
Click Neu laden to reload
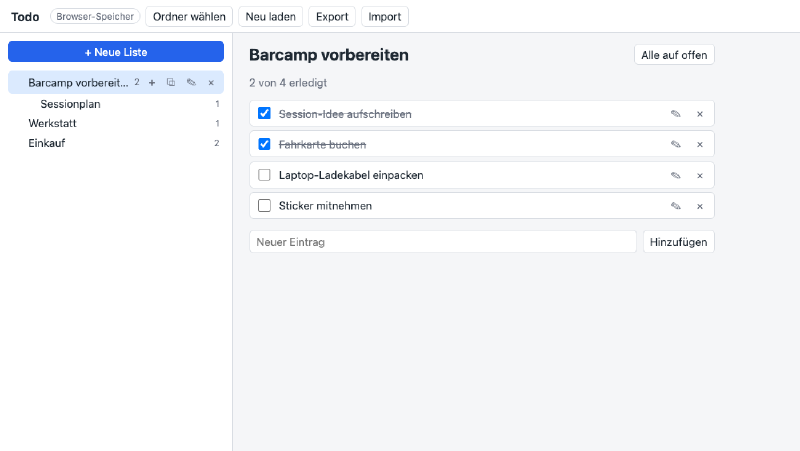(270, 16)
